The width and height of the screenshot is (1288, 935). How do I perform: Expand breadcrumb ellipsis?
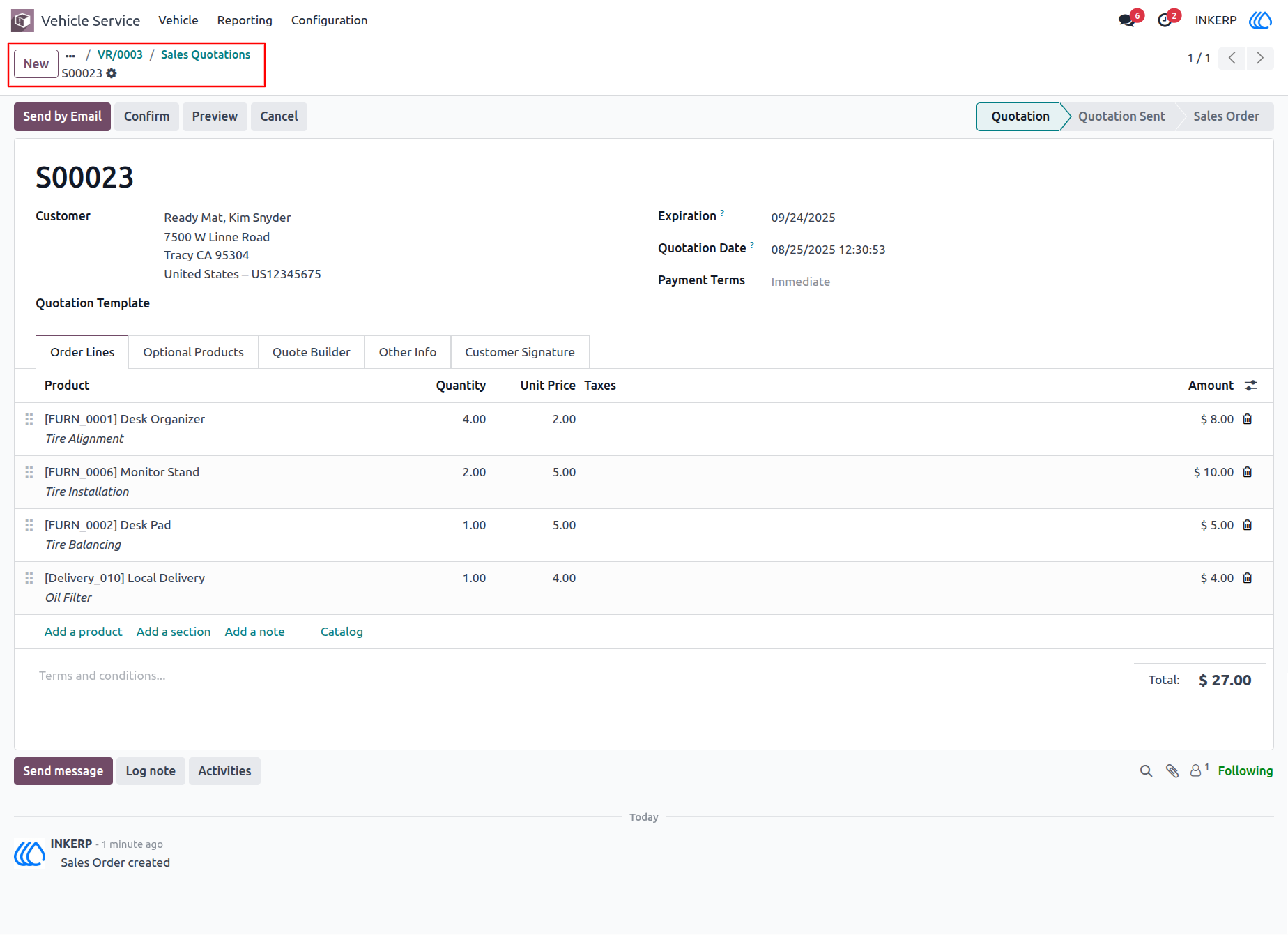(x=70, y=55)
